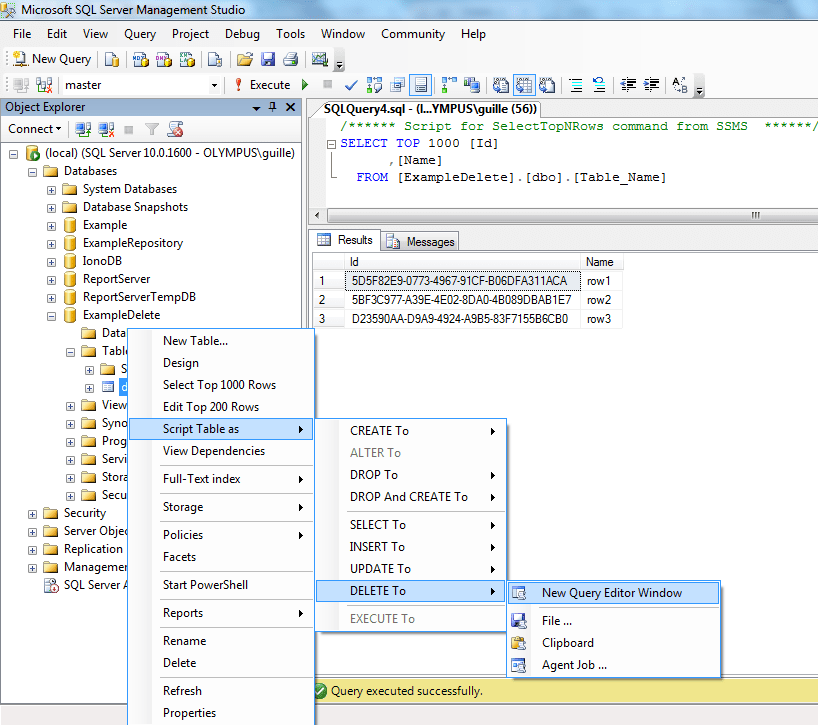Collapse the ExampleDelete database node
The width and height of the screenshot is (818, 725).
51,315
